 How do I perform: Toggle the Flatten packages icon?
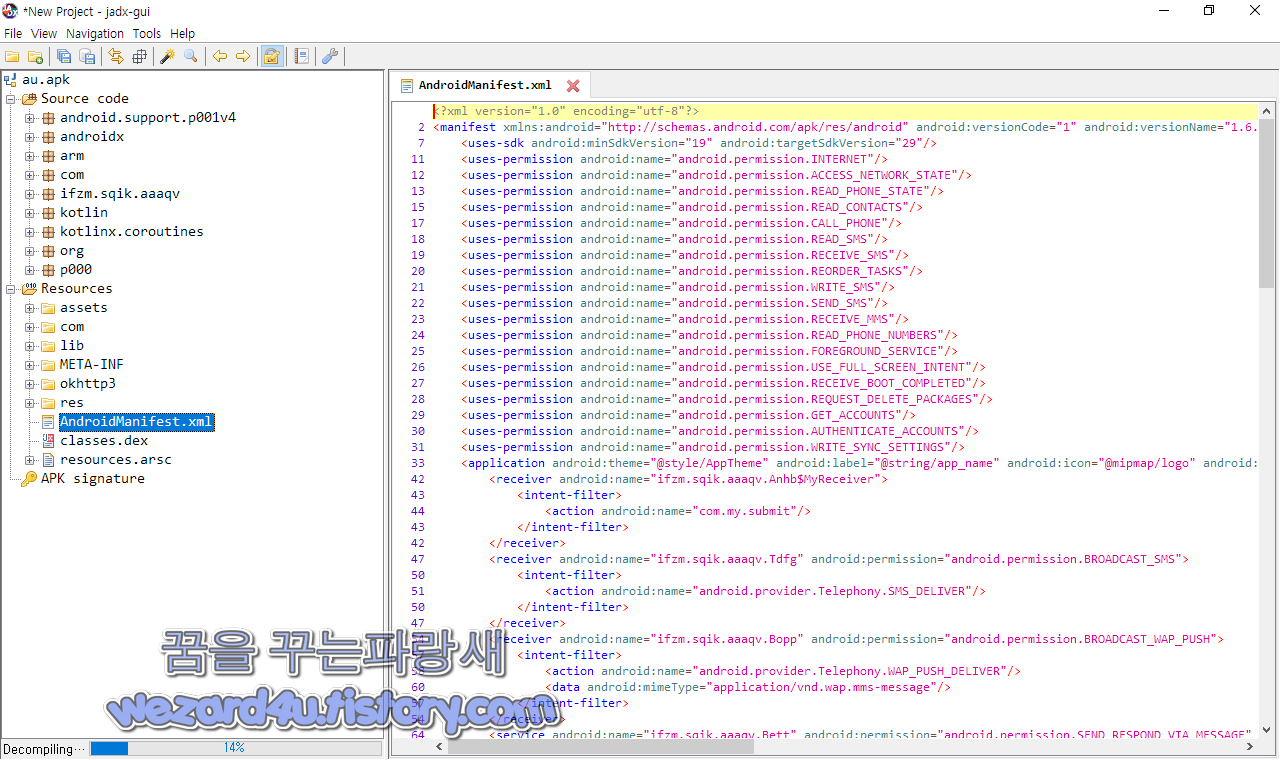pos(139,56)
